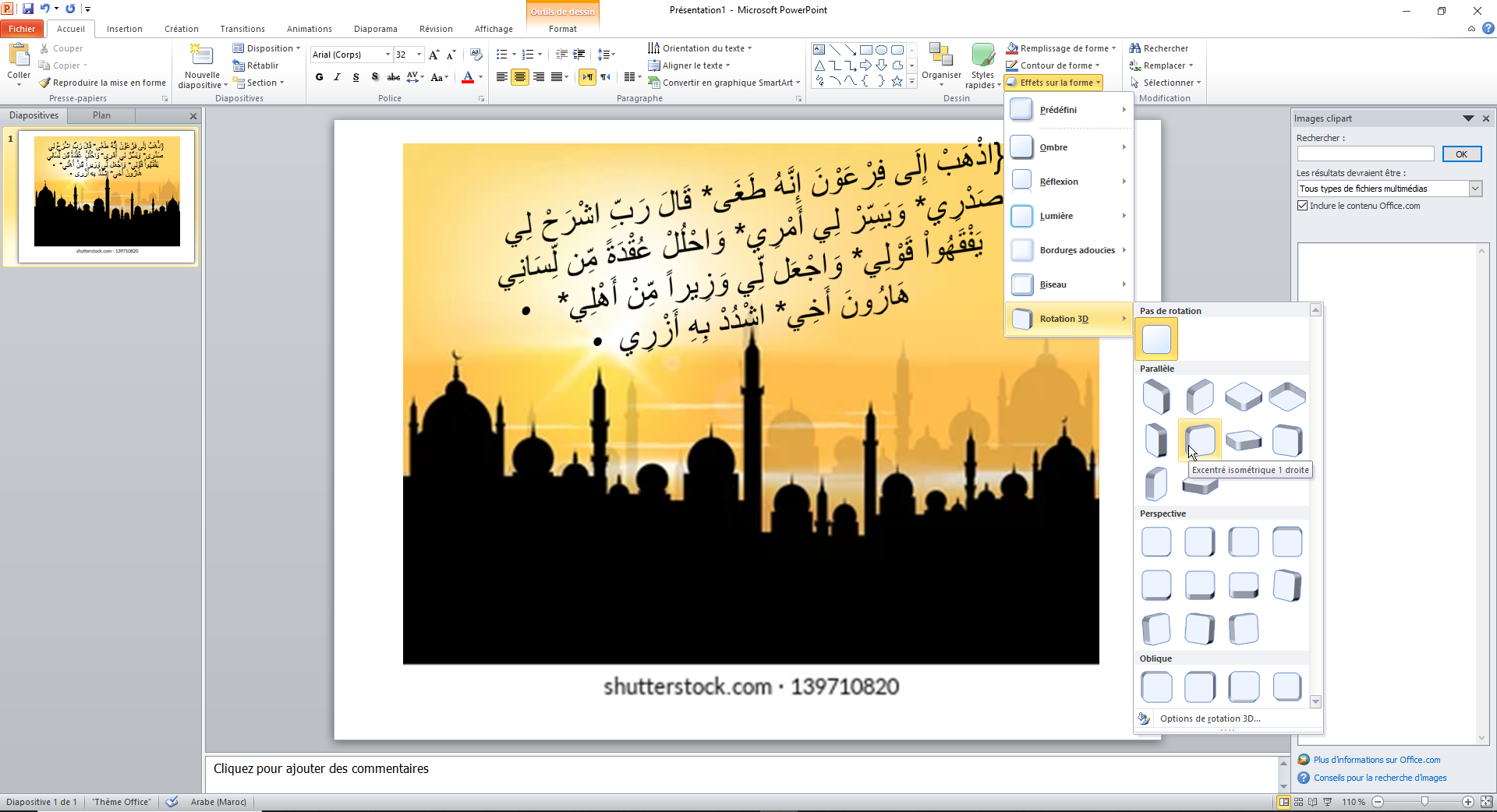The width and height of the screenshot is (1497, 812).
Task: Apply bold (G) formatting
Action: [x=320, y=77]
